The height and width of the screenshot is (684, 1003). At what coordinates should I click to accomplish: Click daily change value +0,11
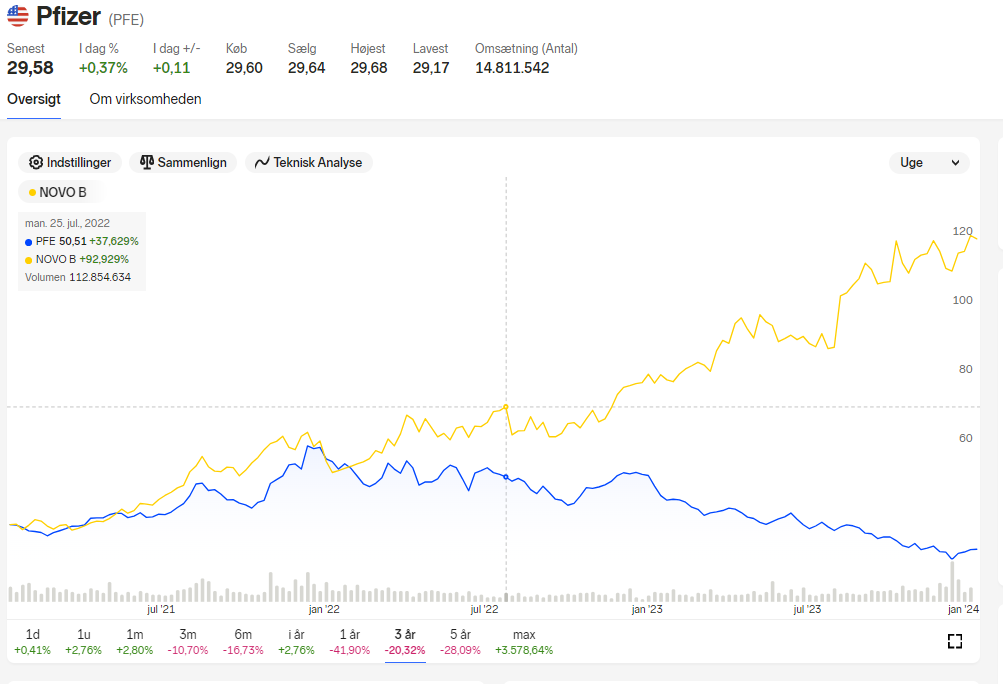pos(171,68)
